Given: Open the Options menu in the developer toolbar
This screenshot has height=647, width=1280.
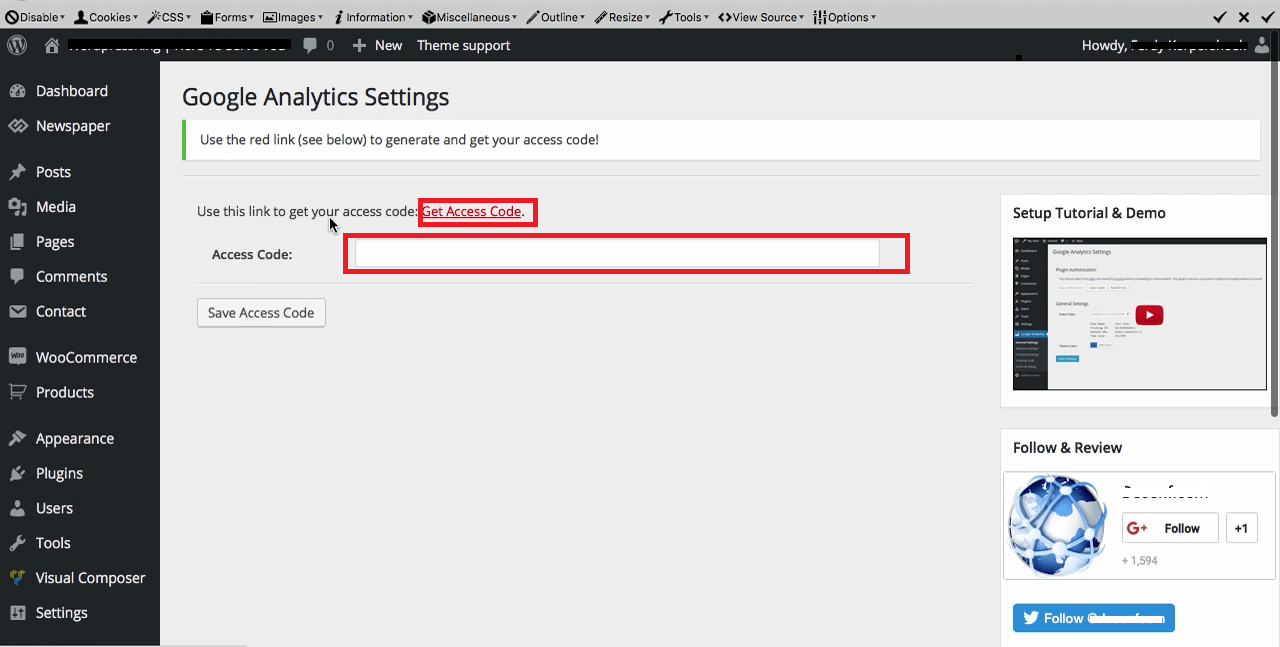Looking at the screenshot, I should click(845, 17).
